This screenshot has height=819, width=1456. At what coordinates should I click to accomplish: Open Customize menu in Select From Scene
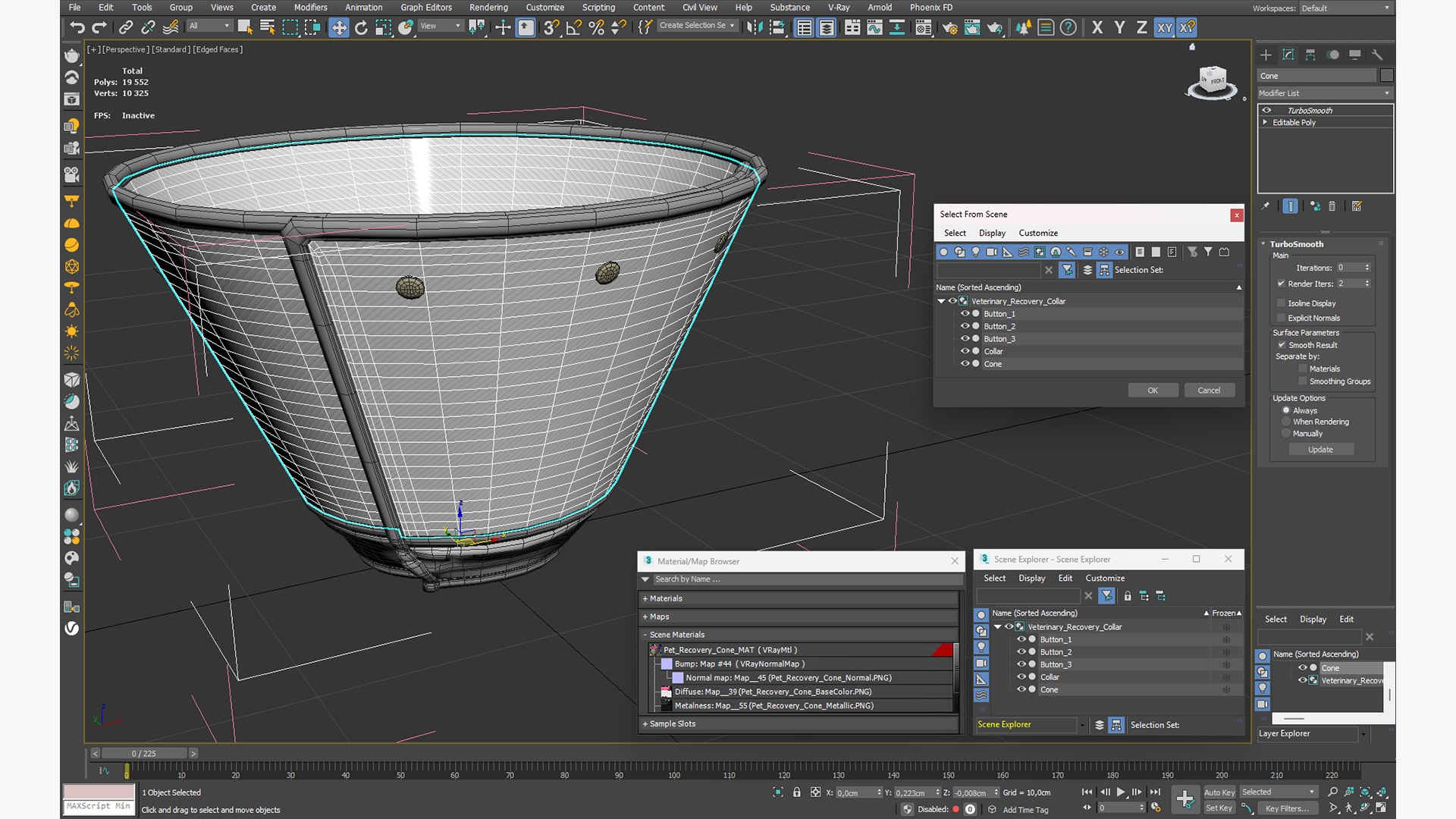pyautogui.click(x=1038, y=233)
